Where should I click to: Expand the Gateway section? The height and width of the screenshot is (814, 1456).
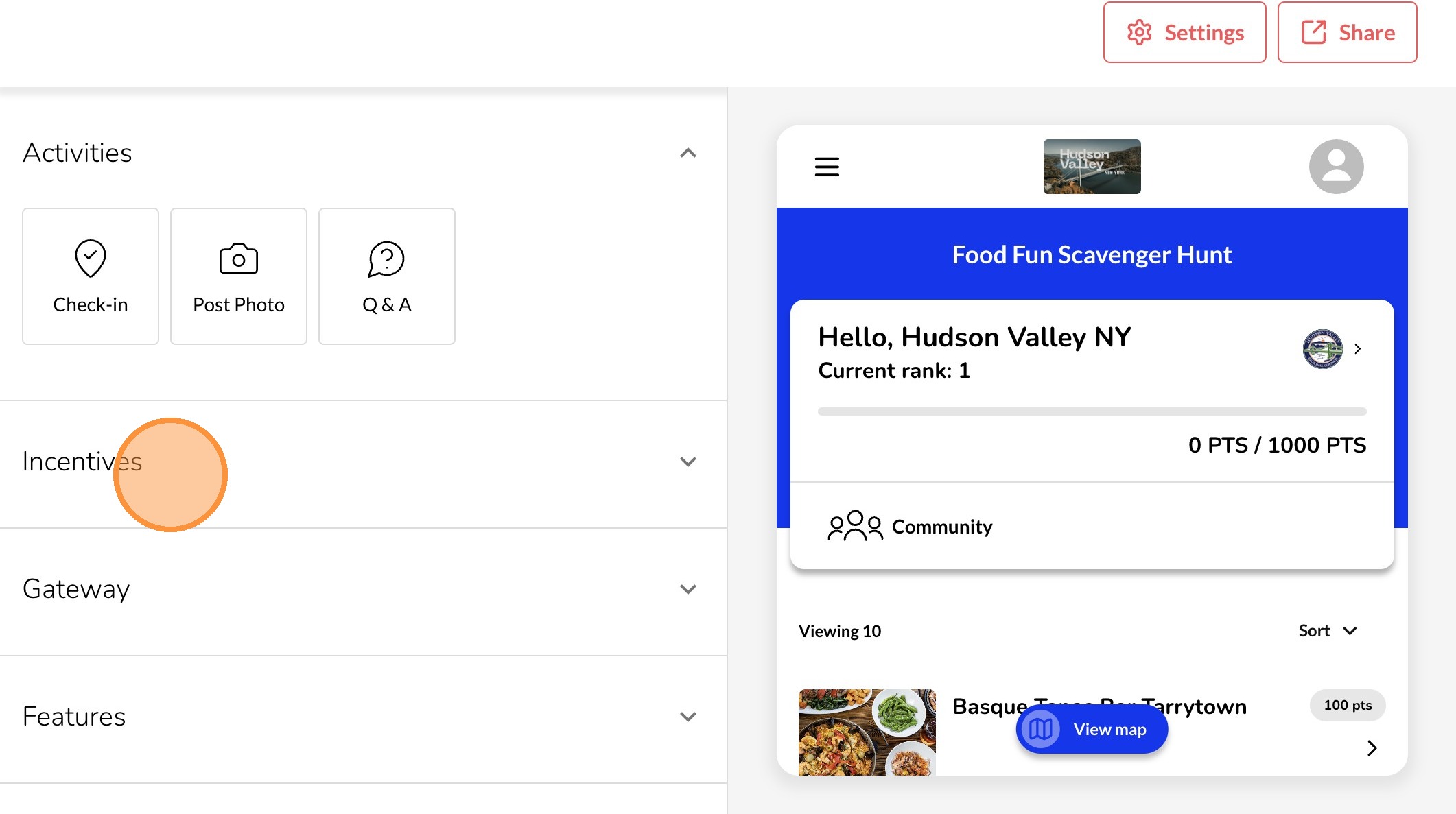[x=688, y=589]
